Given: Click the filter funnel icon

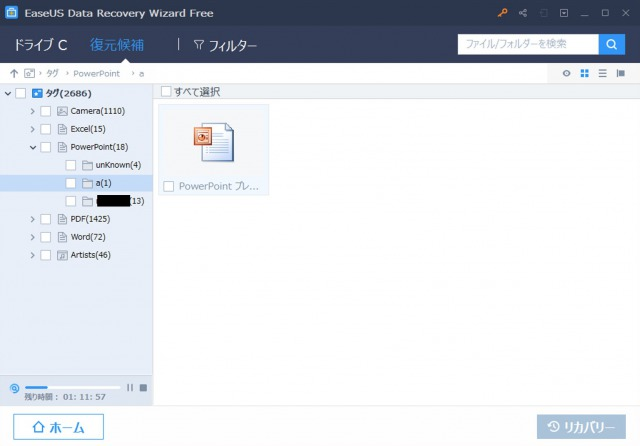Looking at the screenshot, I should click(x=199, y=44).
